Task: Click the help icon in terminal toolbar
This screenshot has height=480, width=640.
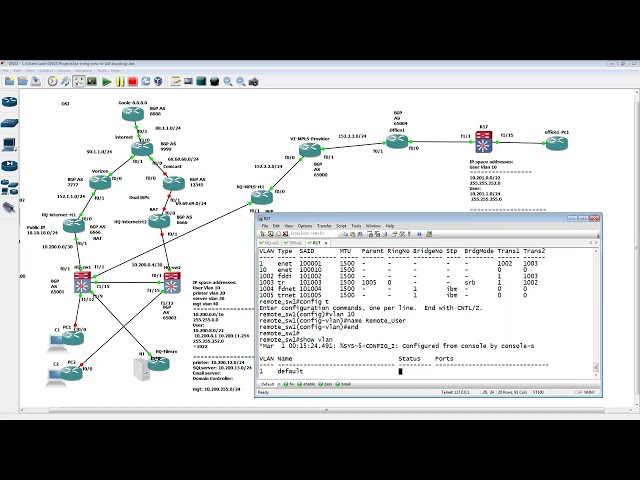Action: 419,234
